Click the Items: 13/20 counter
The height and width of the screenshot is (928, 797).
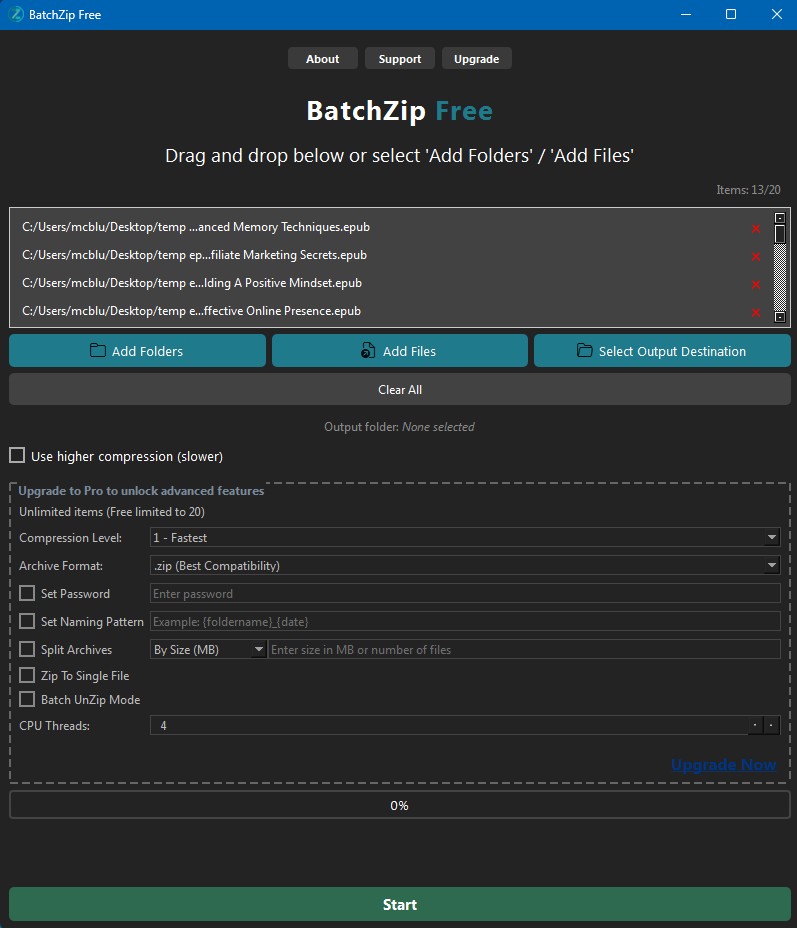click(x=748, y=190)
